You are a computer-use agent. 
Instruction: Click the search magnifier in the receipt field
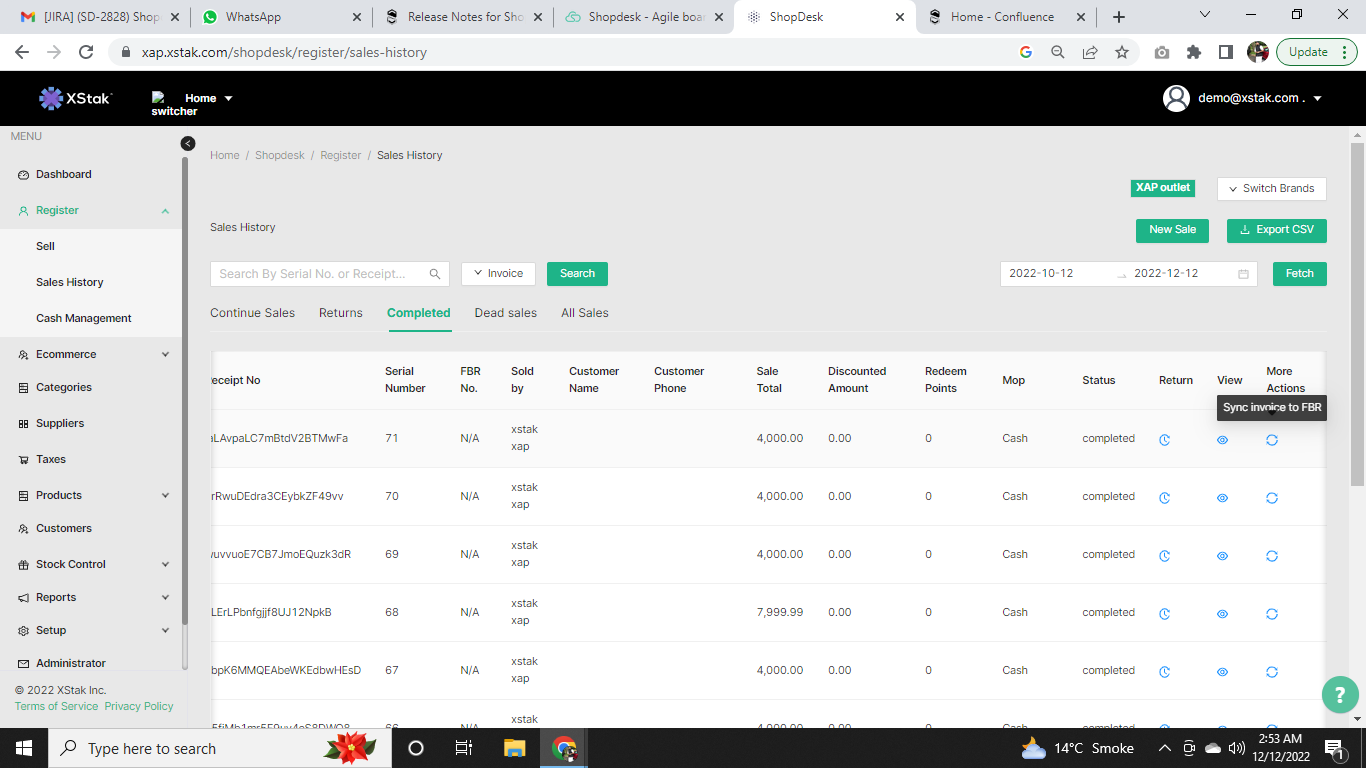435,274
